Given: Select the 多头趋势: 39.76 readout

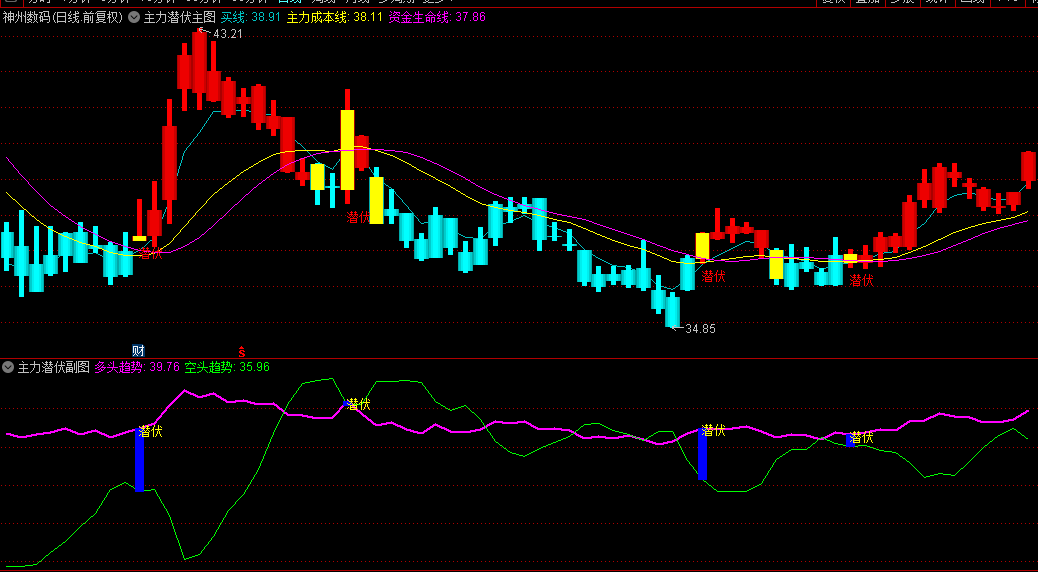Looking at the screenshot, I should (137, 367).
